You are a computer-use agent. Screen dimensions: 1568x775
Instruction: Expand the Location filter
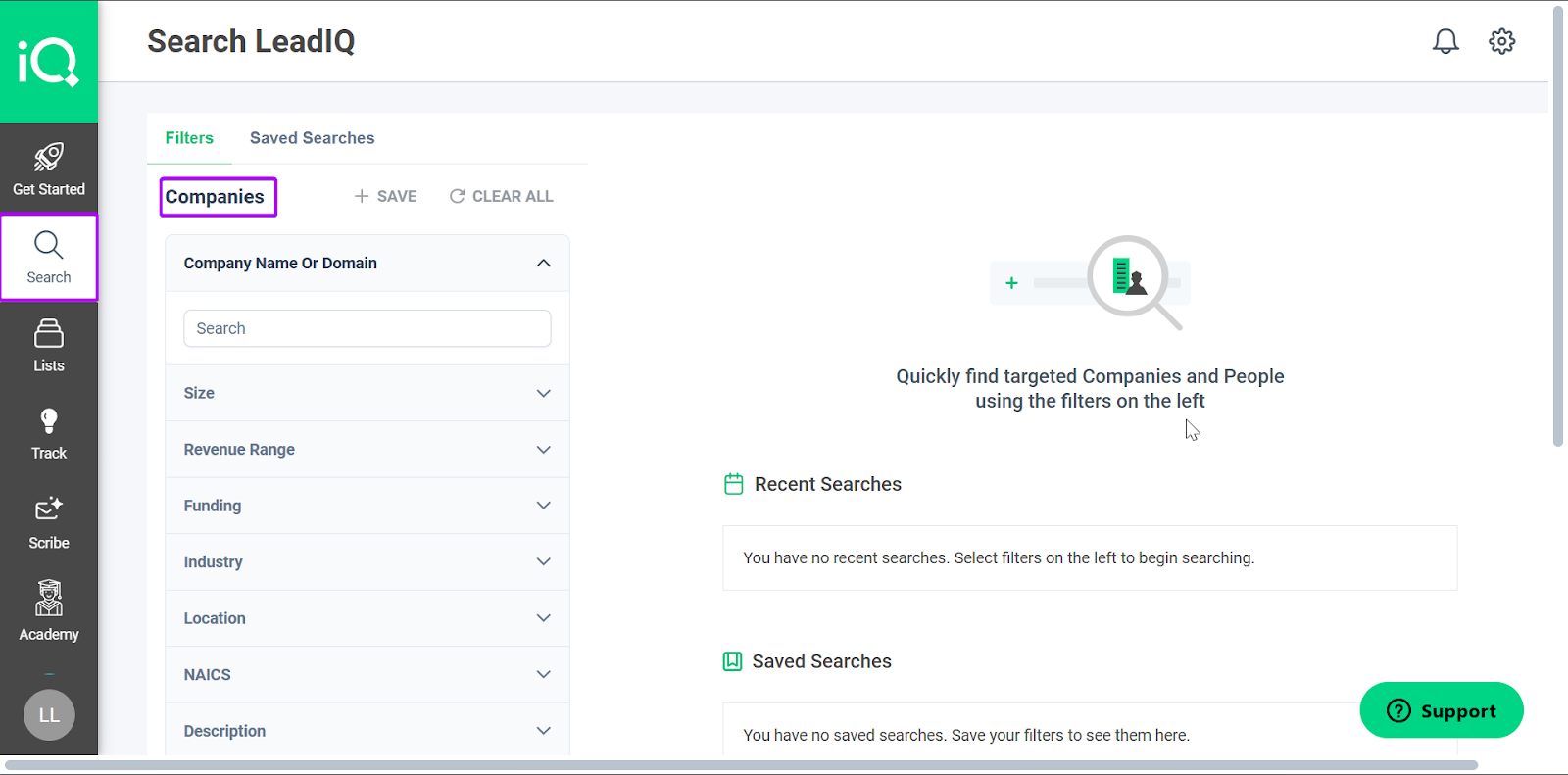367,618
